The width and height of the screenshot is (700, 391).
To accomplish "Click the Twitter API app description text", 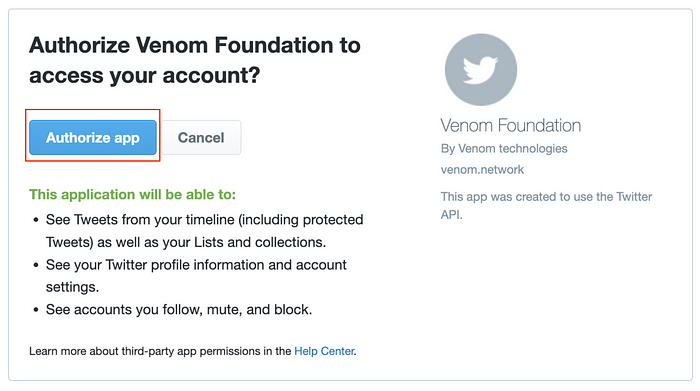I will tap(546, 205).
